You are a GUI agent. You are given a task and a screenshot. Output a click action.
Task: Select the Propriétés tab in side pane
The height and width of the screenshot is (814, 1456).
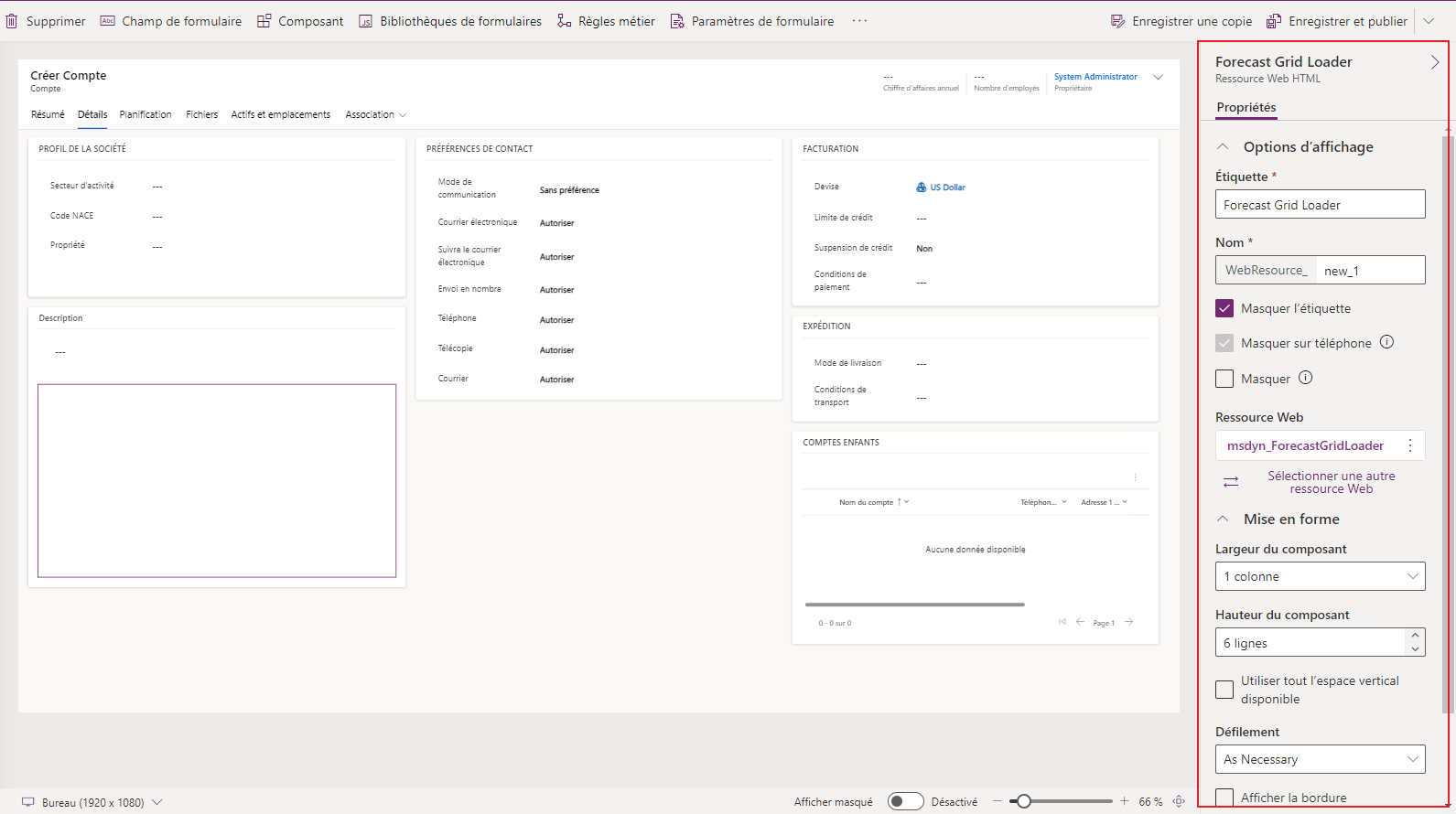tap(1246, 107)
